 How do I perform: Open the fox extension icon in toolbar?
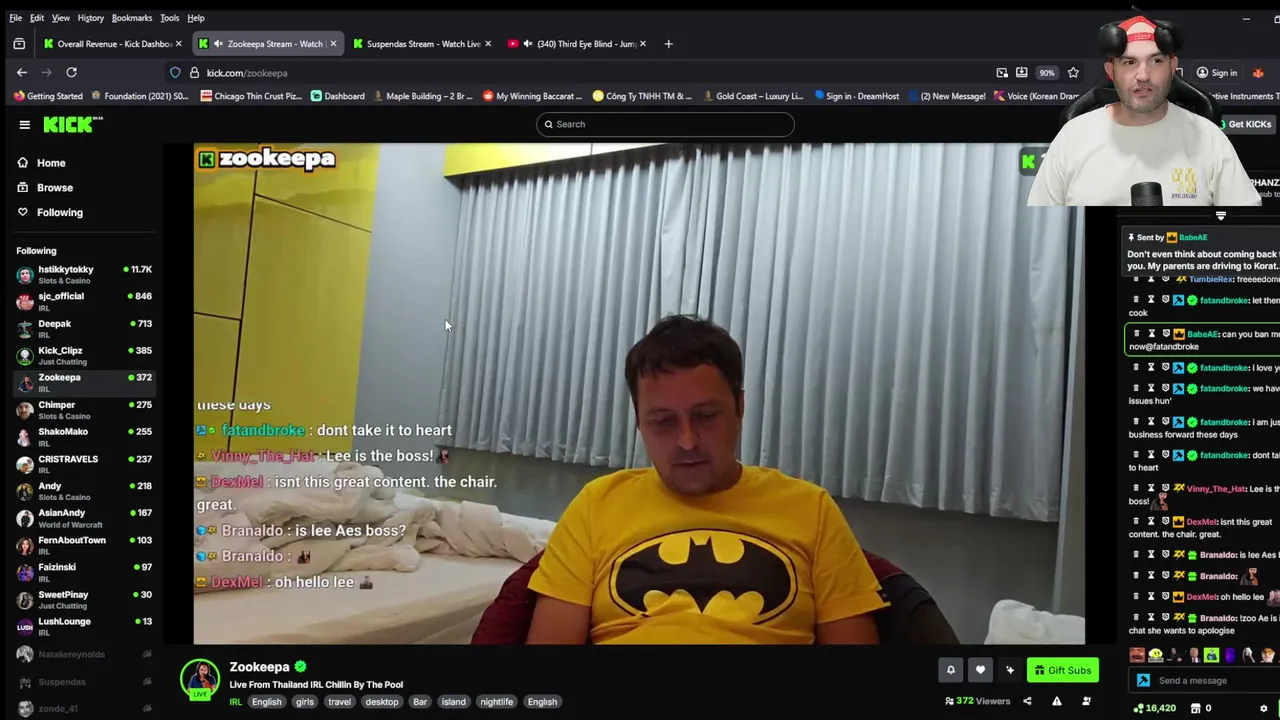(1259, 73)
